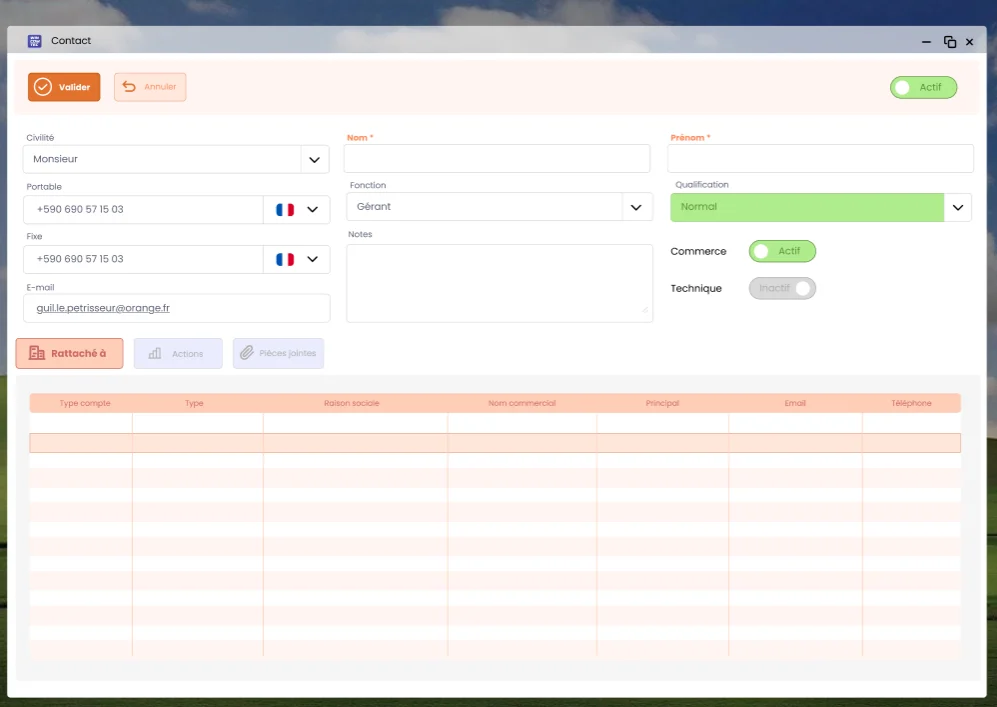This screenshot has width=997, height=707.
Task: Click the Raison sociale column header
Action: point(351,403)
